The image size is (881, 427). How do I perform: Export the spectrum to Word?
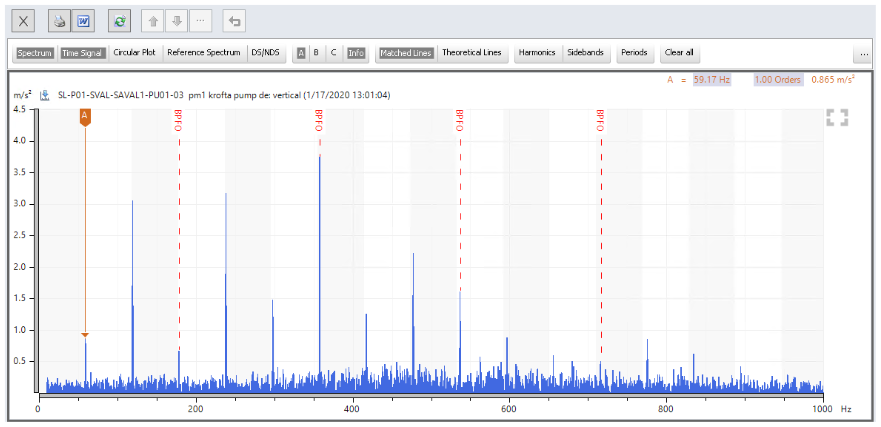(84, 20)
